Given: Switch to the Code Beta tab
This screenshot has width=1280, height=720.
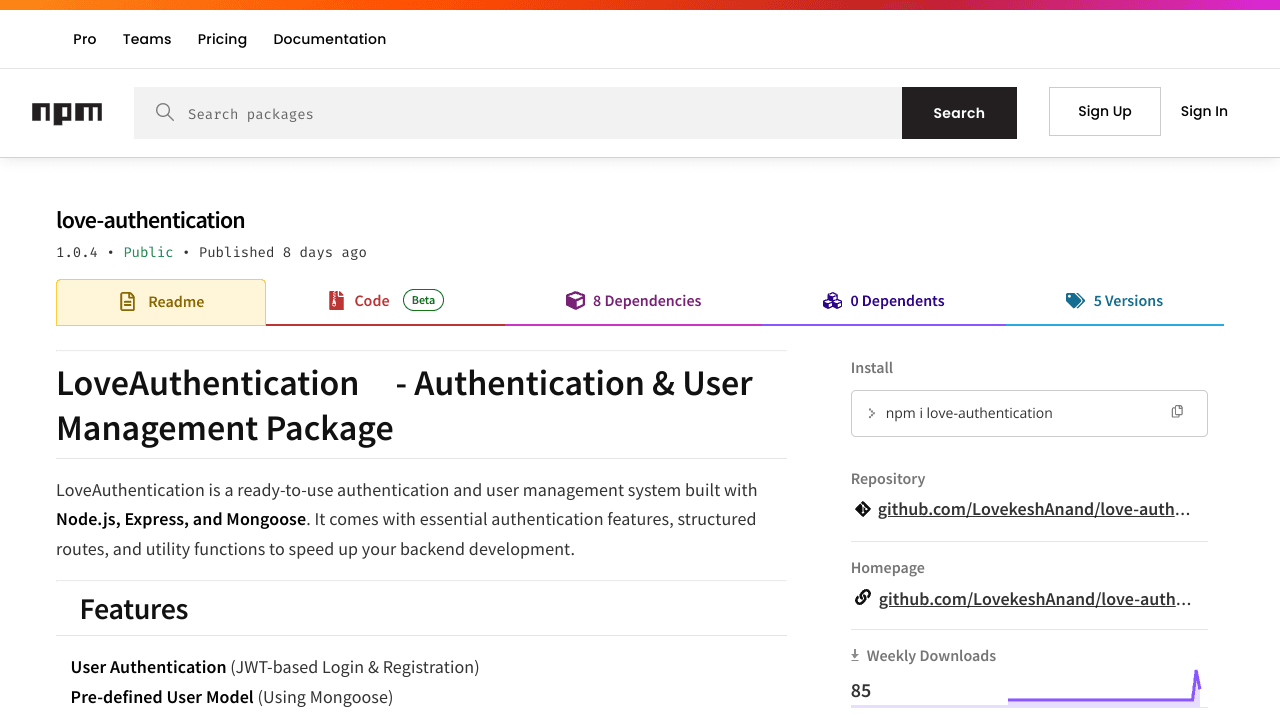Looking at the screenshot, I should pos(371,300).
